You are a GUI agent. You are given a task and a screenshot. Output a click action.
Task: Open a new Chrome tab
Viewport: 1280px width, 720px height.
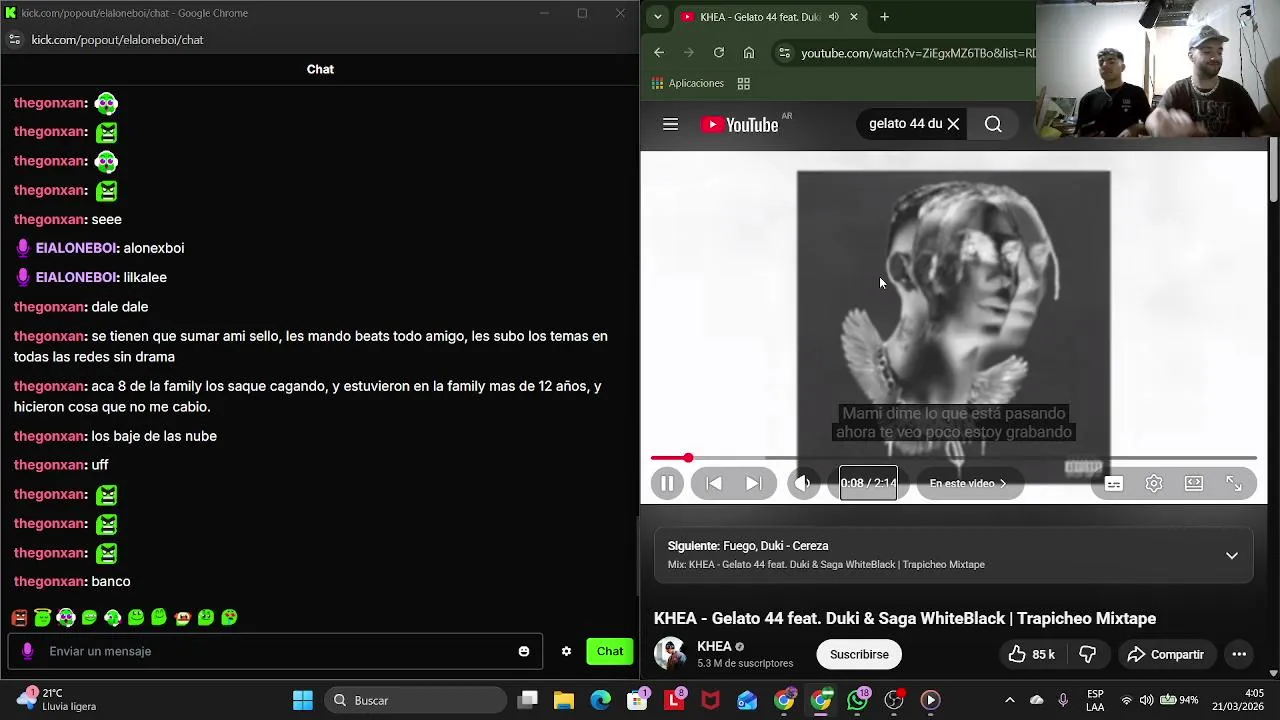(x=884, y=17)
